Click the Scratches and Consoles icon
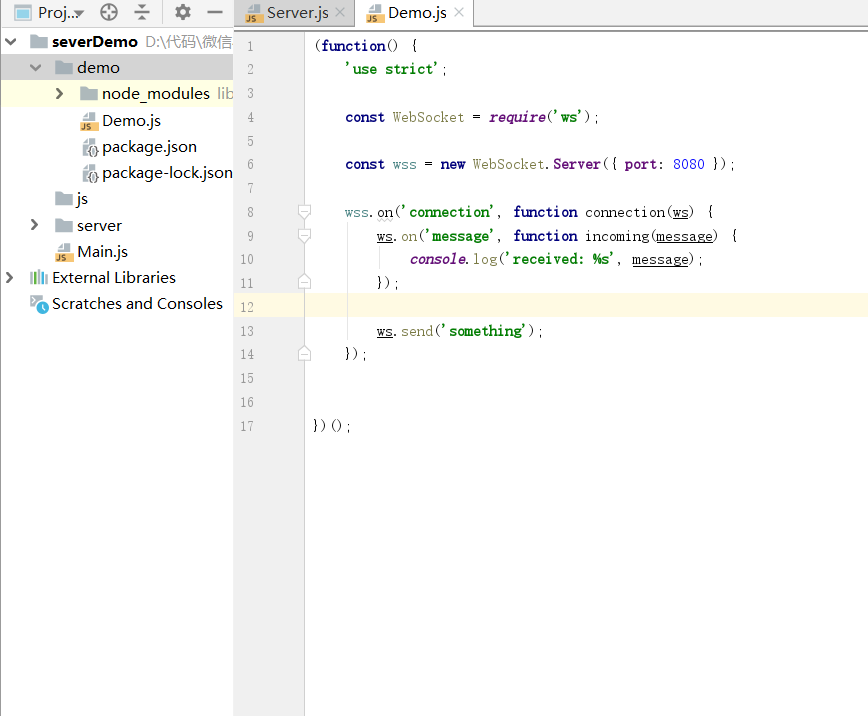 (39, 304)
